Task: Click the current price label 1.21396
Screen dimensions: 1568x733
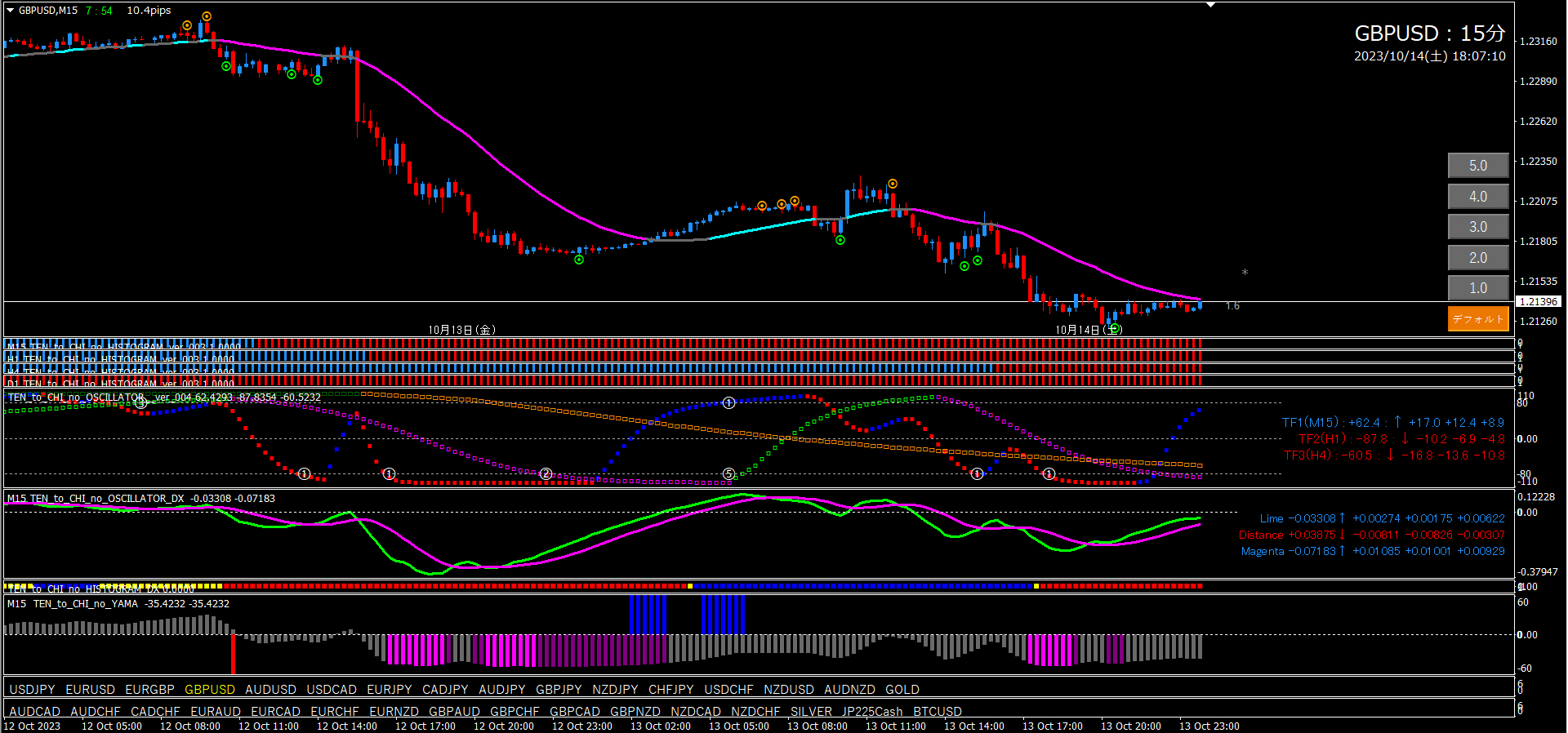Action: (1539, 302)
